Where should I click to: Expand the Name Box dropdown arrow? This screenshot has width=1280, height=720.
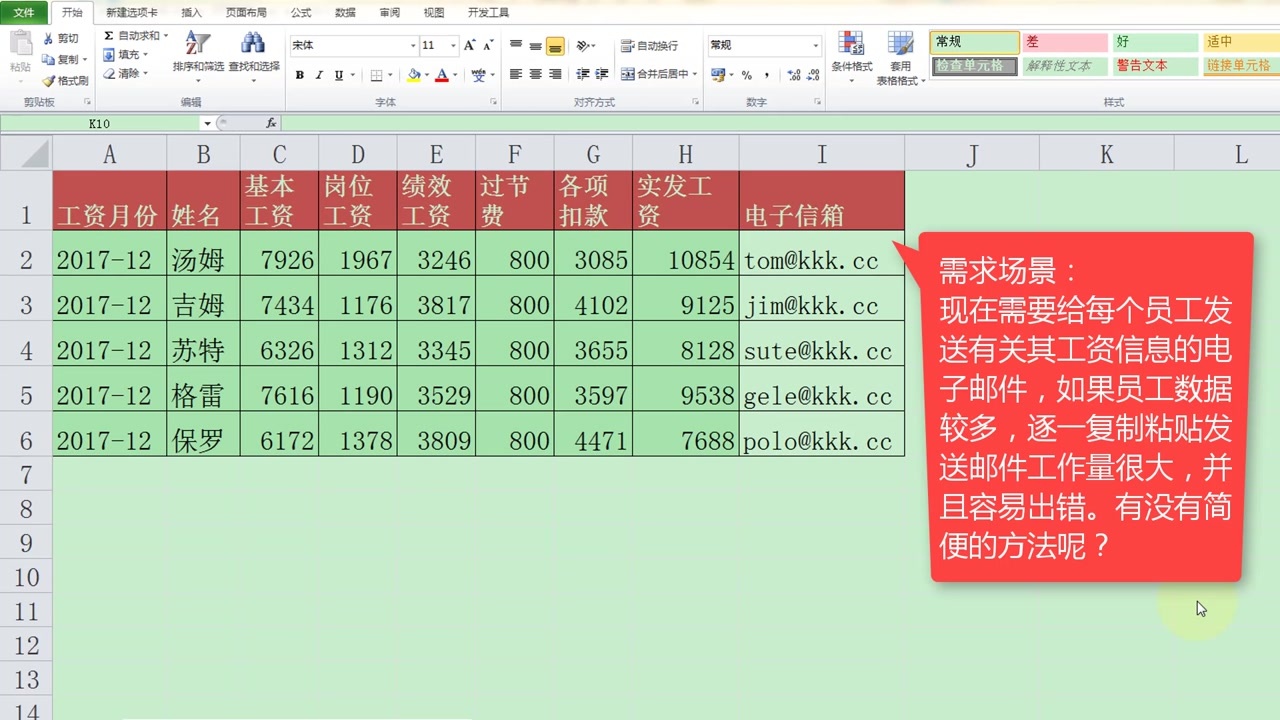click(207, 124)
